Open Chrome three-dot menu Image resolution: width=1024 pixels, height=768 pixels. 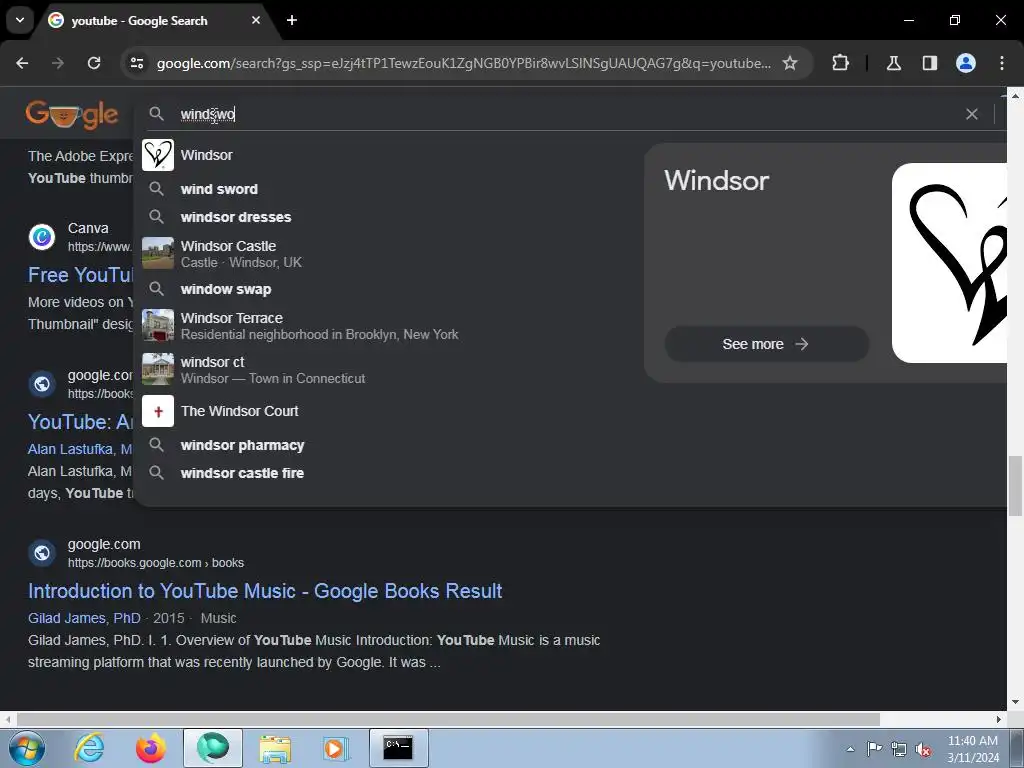[1002, 63]
